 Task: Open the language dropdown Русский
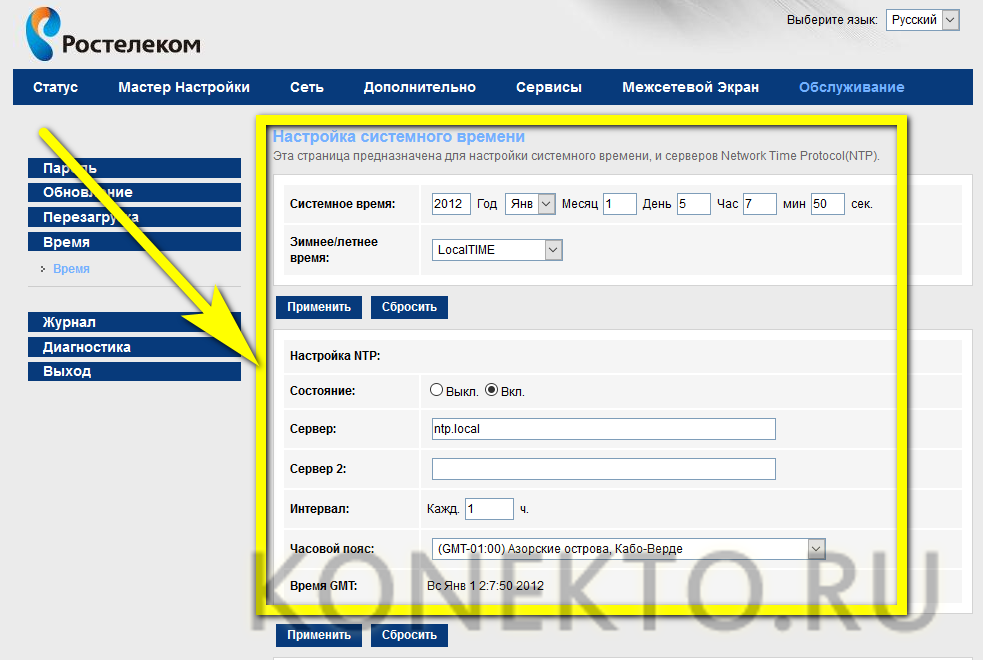tap(922, 20)
